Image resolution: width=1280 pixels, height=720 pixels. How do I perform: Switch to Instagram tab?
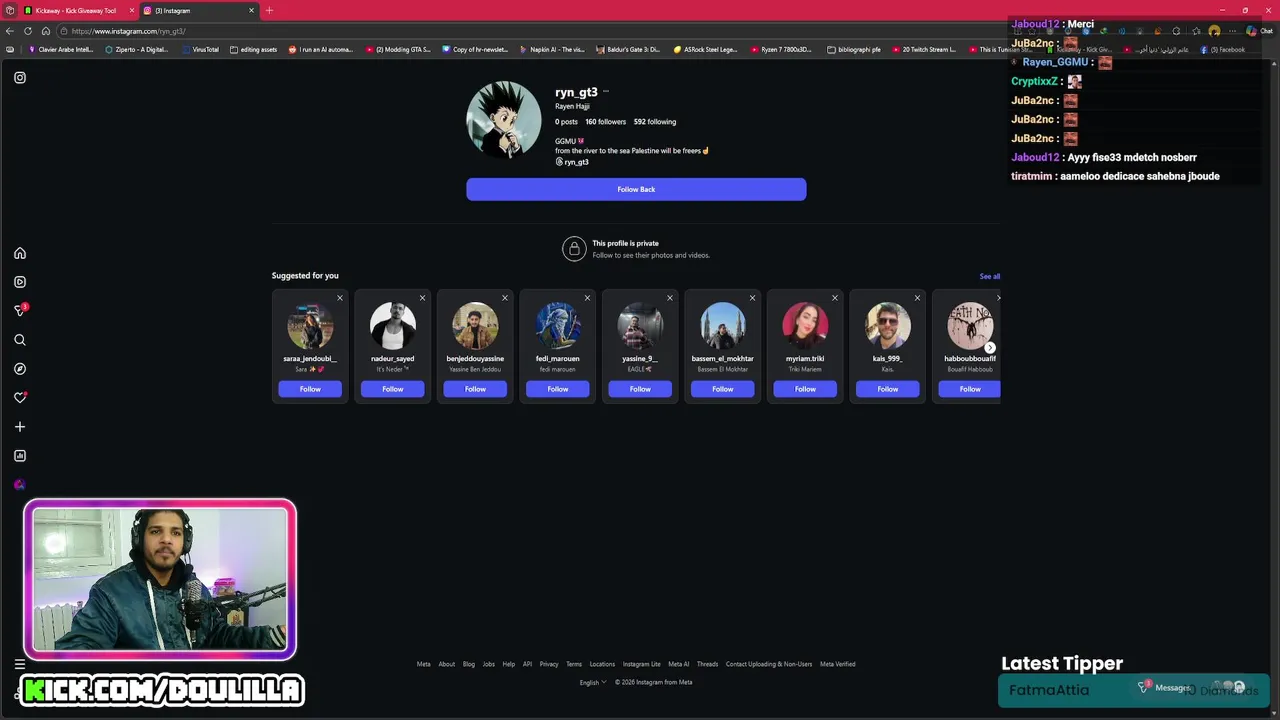[x=199, y=10]
